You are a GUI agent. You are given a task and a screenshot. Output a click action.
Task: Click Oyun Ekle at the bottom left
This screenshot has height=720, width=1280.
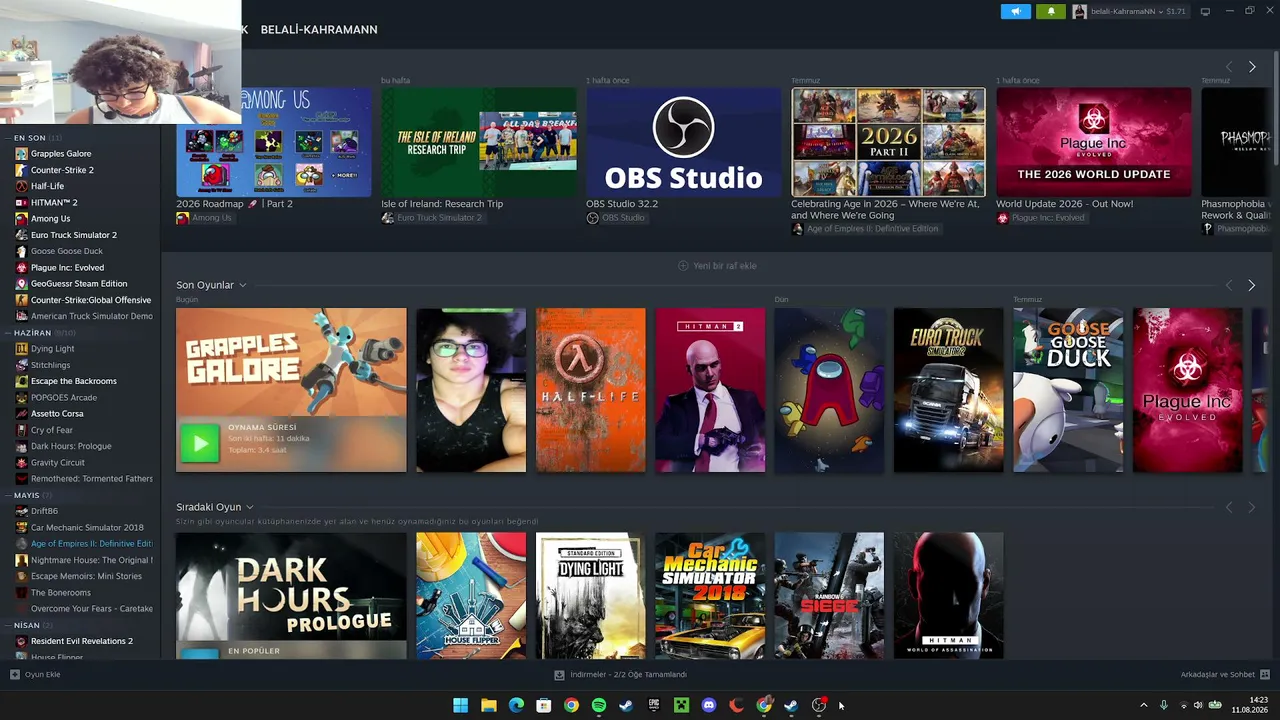[x=36, y=675]
